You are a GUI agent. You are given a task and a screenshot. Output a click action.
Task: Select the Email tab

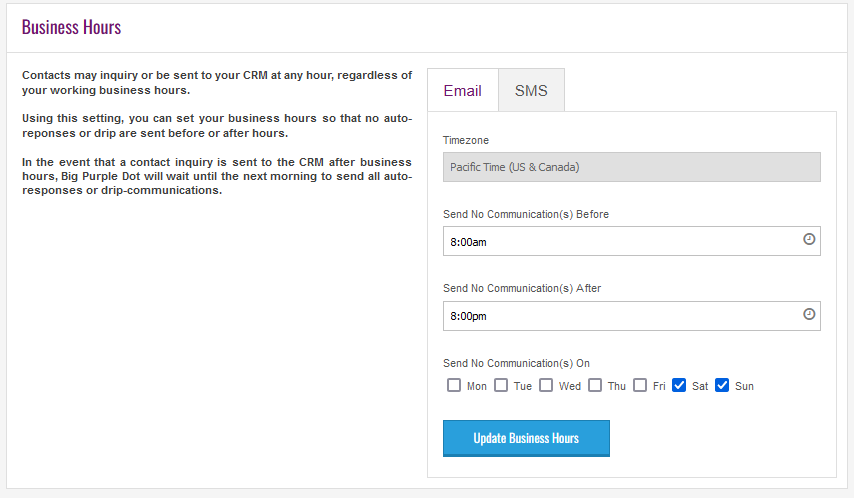[462, 90]
